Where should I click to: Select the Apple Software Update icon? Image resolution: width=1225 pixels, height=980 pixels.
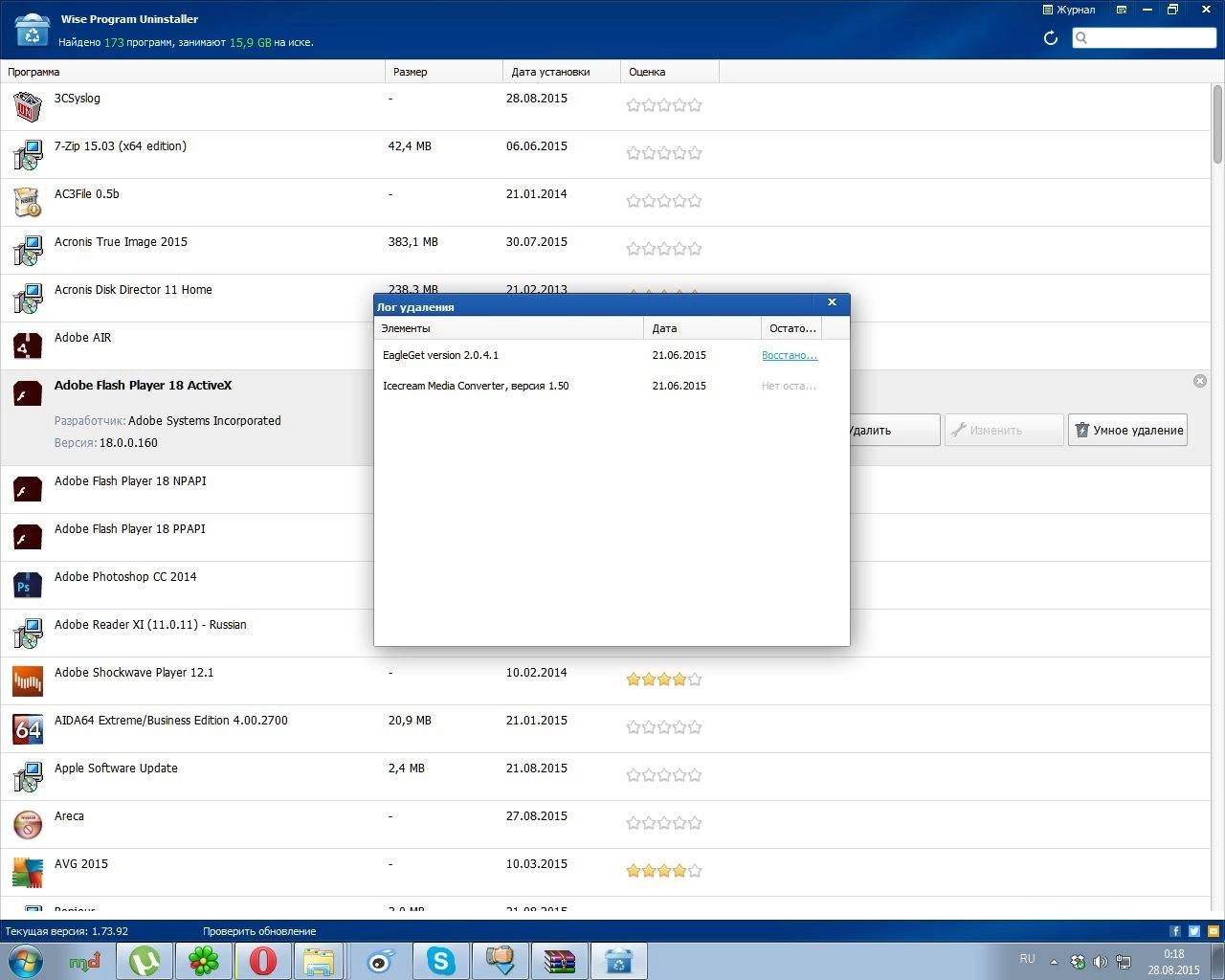28,776
